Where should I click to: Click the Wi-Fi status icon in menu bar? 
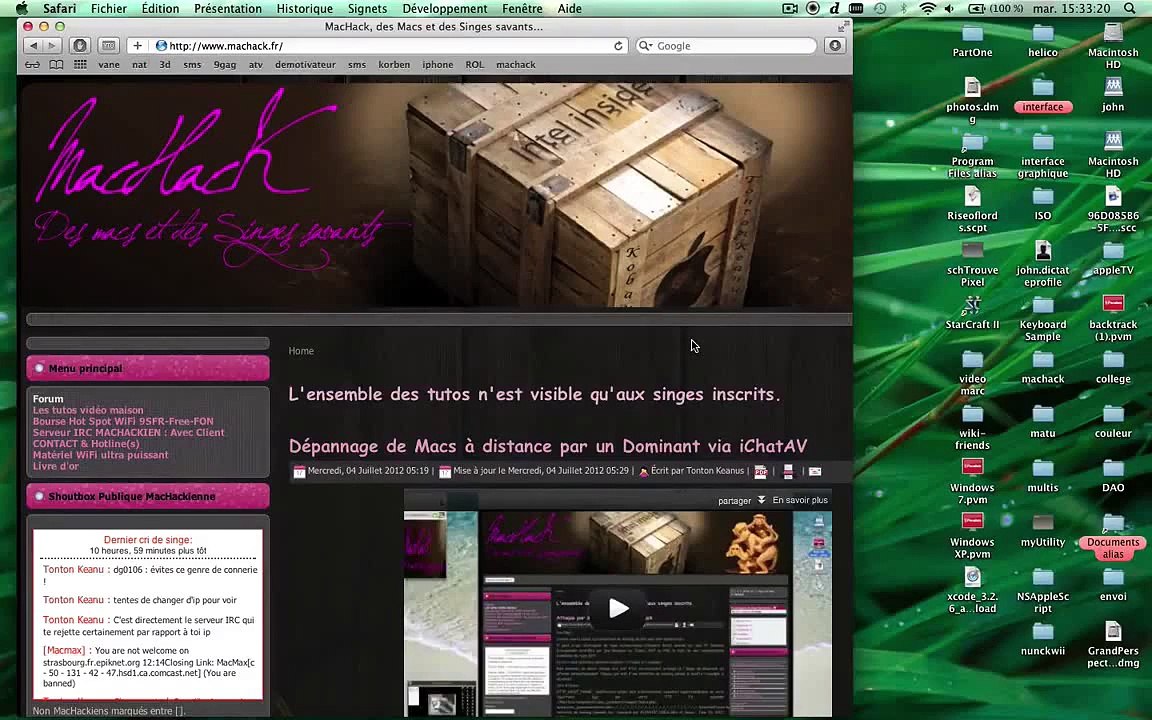928,8
